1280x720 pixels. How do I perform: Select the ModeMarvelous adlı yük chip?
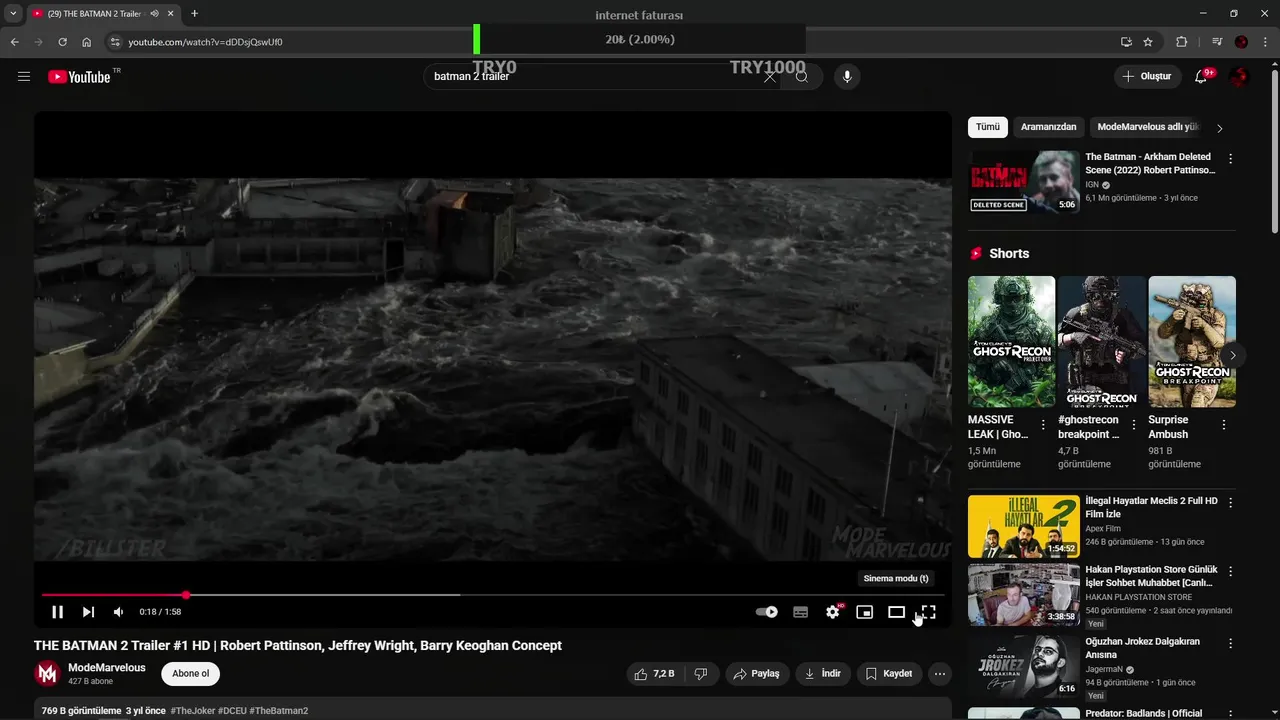[x=1147, y=127]
